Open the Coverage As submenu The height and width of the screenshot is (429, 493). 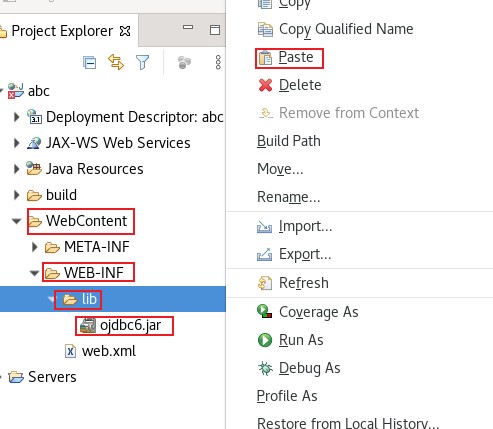pyautogui.click(x=319, y=312)
